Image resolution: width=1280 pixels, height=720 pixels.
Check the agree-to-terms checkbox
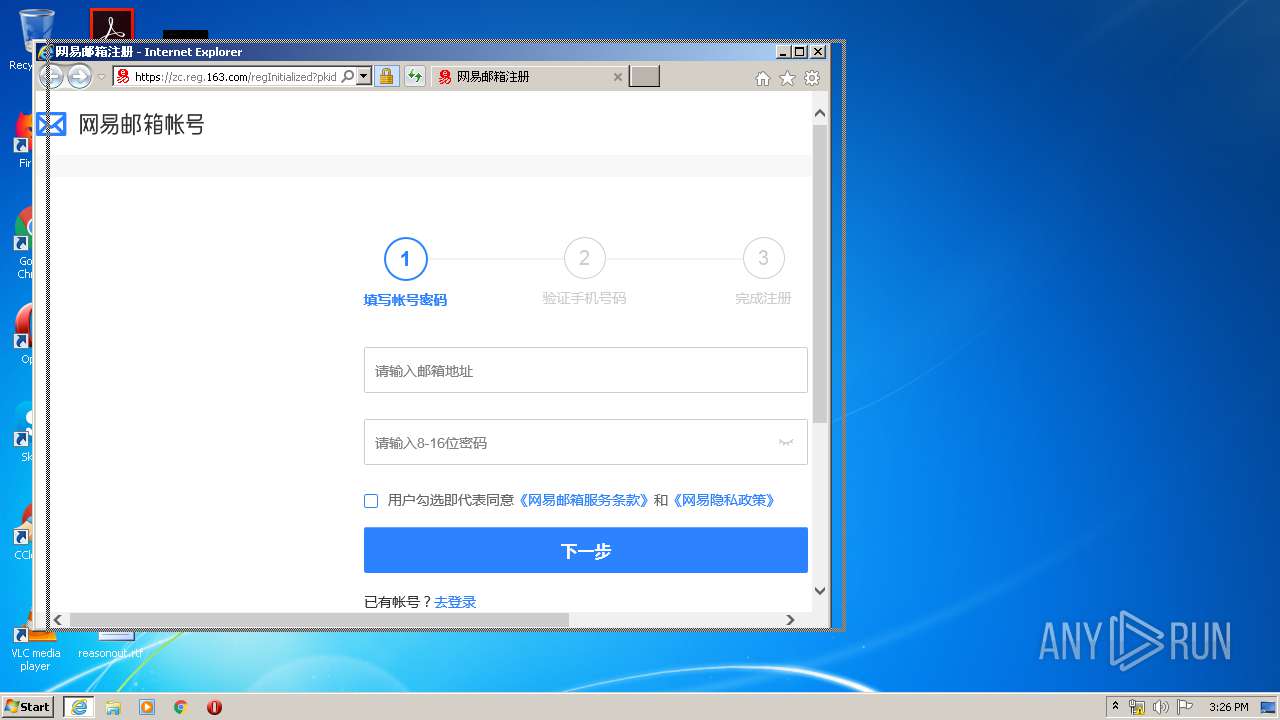[371, 500]
